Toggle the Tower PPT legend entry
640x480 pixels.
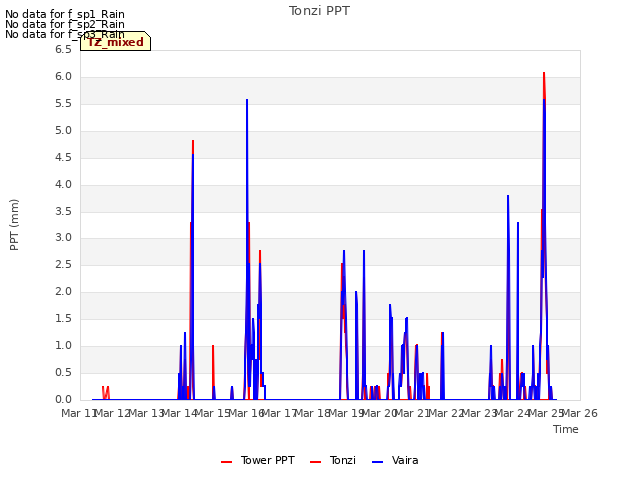258,460
